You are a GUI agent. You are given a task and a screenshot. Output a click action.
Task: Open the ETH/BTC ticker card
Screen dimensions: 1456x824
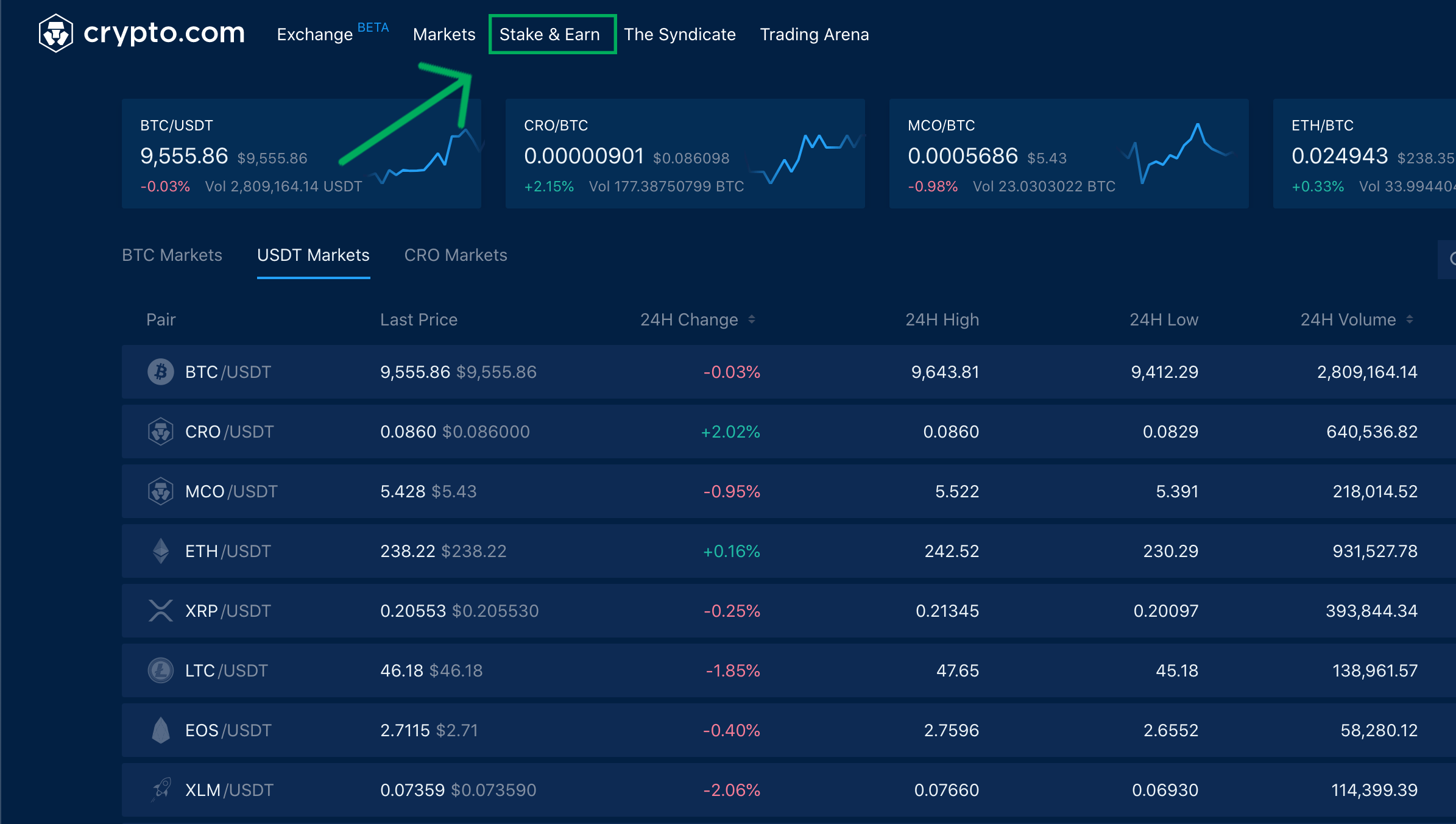(1365, 154)
